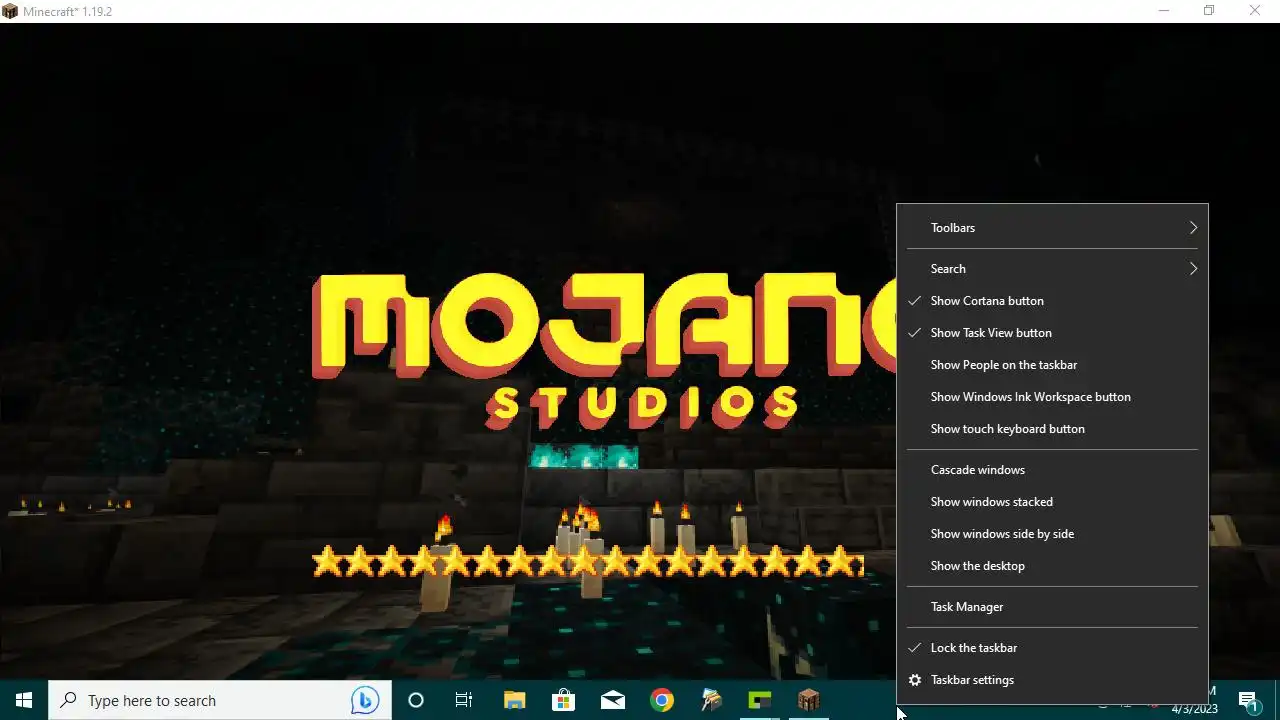
Task: Open the Mail app from taskbar
Action: point(613,700)
